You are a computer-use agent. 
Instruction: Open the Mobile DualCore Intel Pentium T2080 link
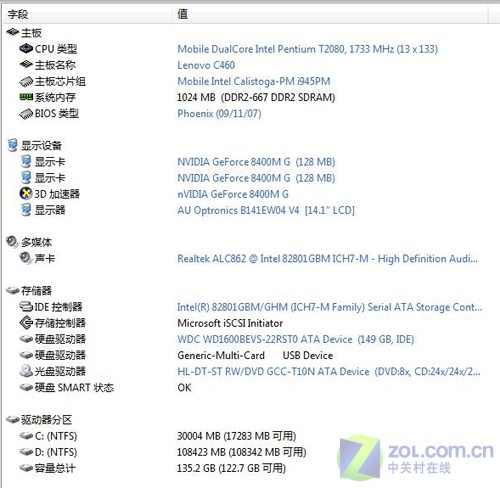tap(307, 49)
